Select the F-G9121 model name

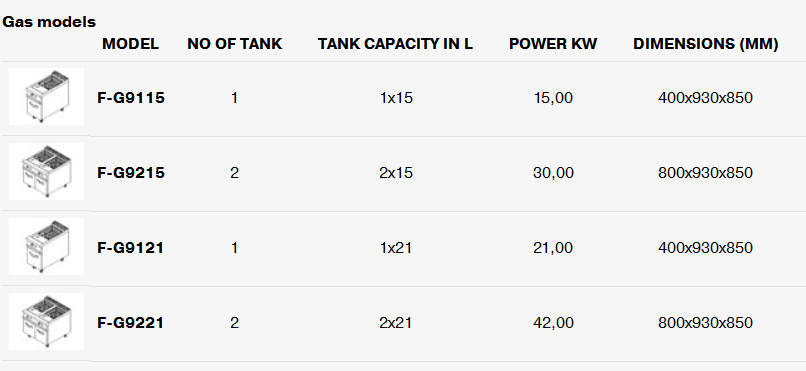[x=131, y=248]
